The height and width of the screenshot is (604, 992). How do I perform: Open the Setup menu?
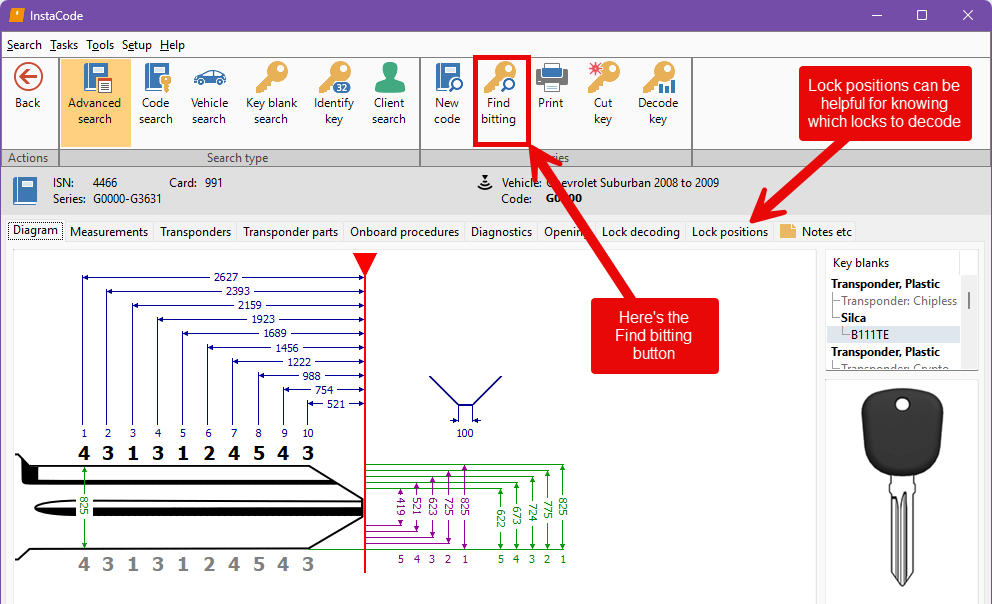[x=136, y=45]
